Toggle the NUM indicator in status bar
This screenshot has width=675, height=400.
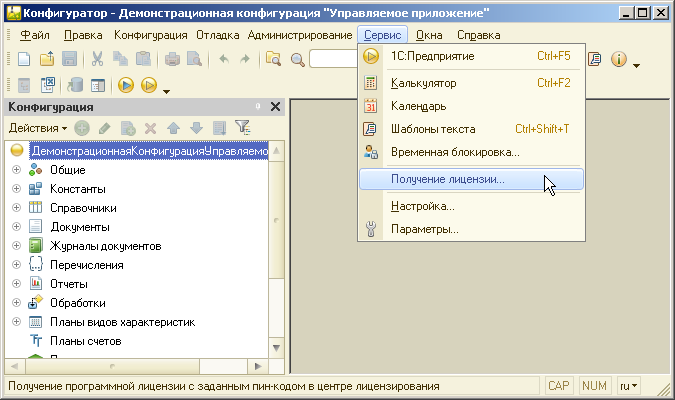[595, 386]
